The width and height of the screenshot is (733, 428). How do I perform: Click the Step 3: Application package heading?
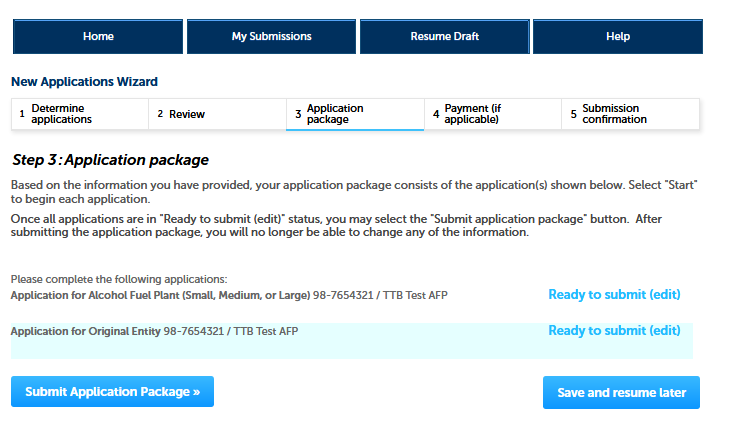[110, 160]
